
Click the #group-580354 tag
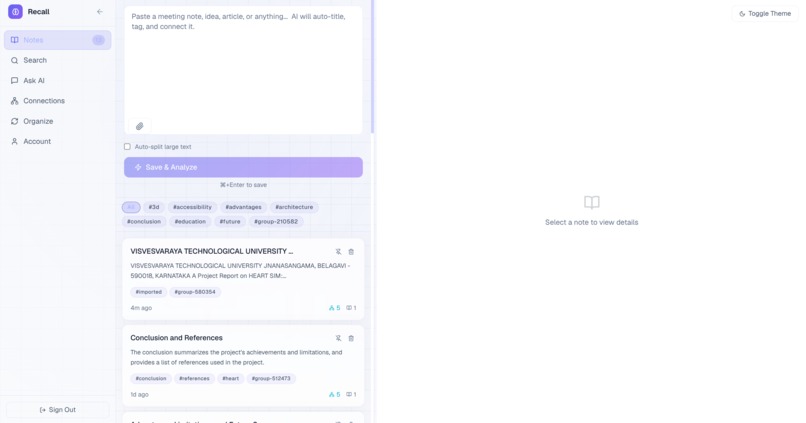[x=195, y=292]
